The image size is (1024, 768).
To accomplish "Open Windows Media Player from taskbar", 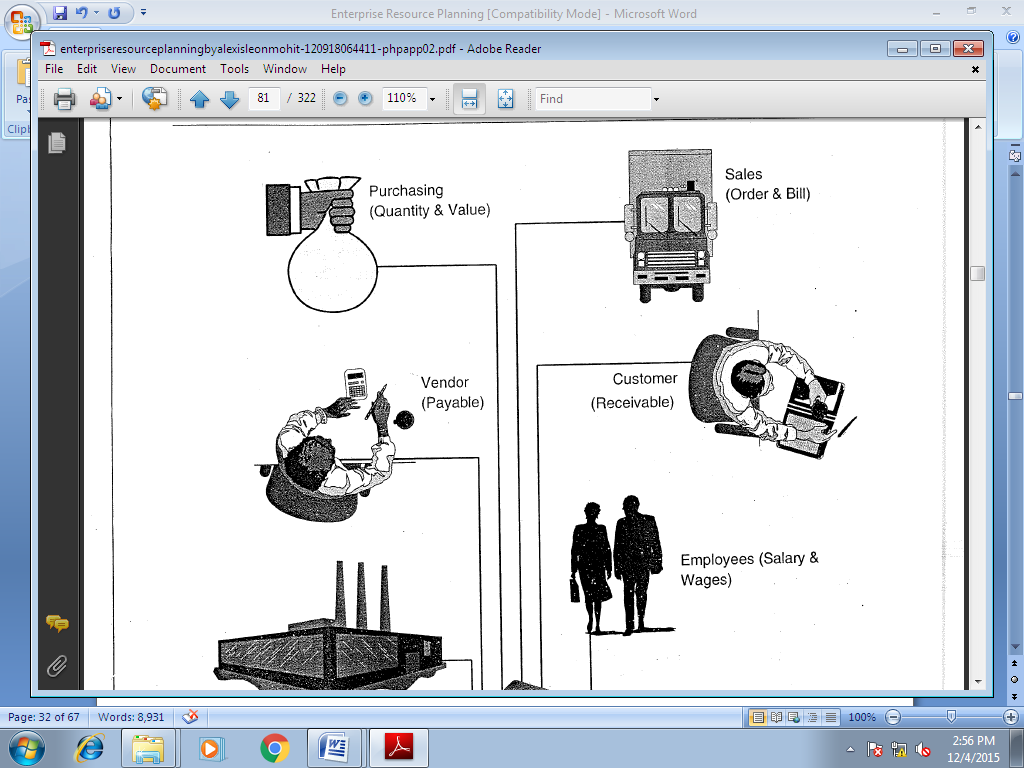I will coord(211,748).
